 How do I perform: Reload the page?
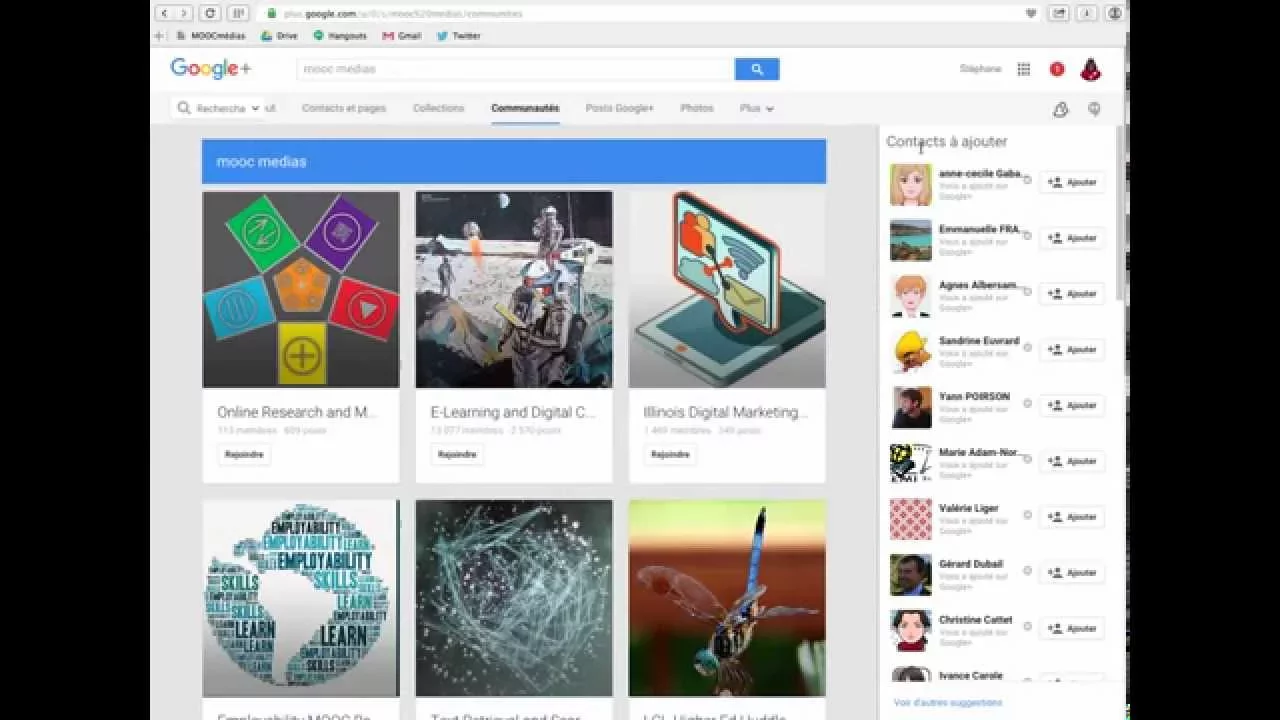click(210, 13)
